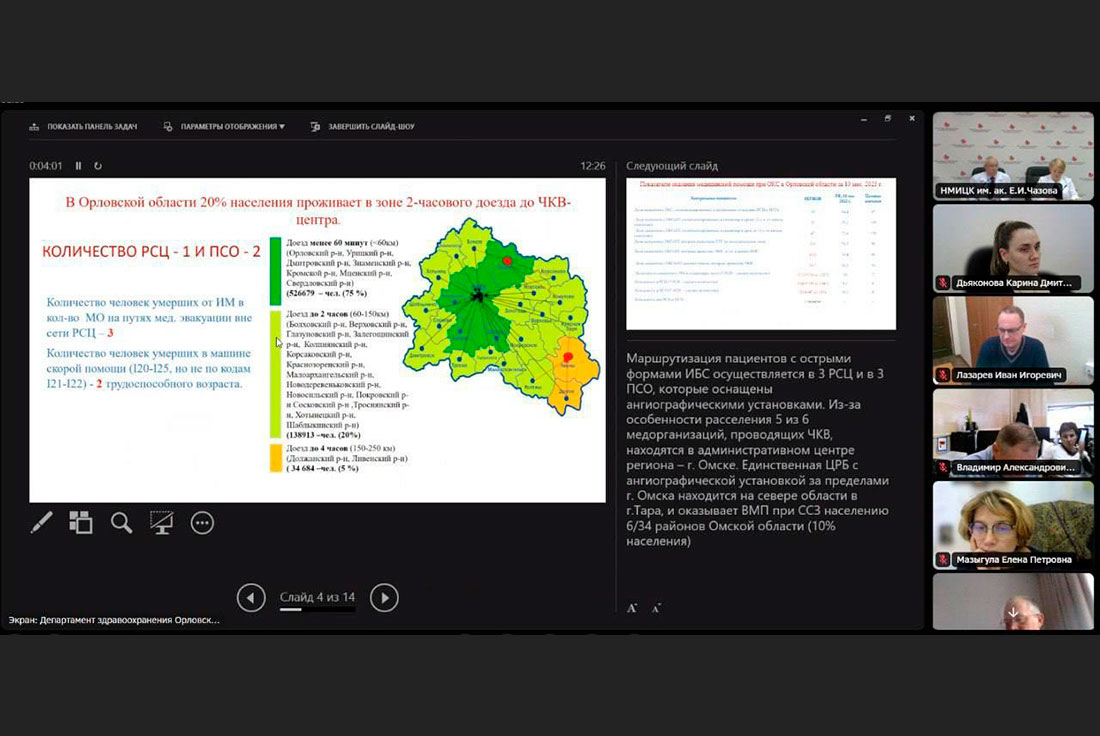Select НМИЦК им. ак. Е.И.Чазова video tile
The width and height of the screenshot is (1100, 736).
click(x=1013, y=156)
